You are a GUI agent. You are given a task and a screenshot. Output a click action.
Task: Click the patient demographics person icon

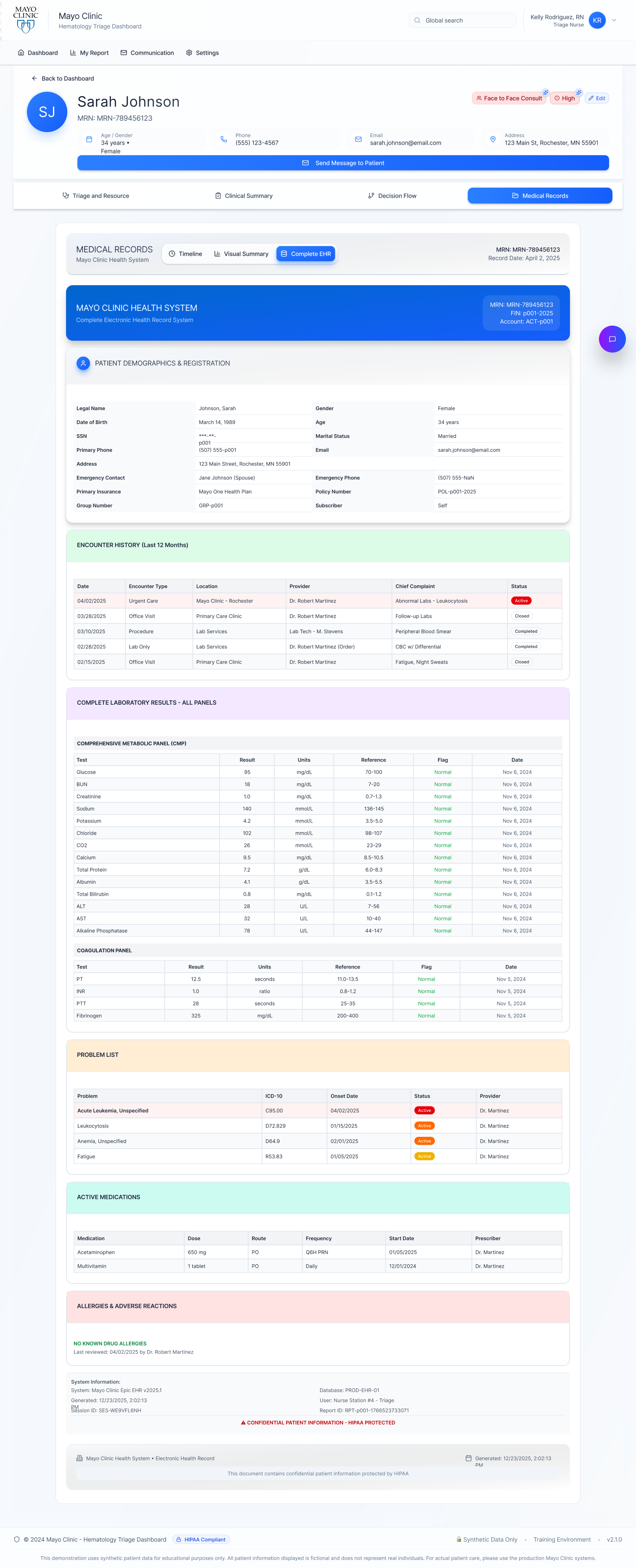83,363
